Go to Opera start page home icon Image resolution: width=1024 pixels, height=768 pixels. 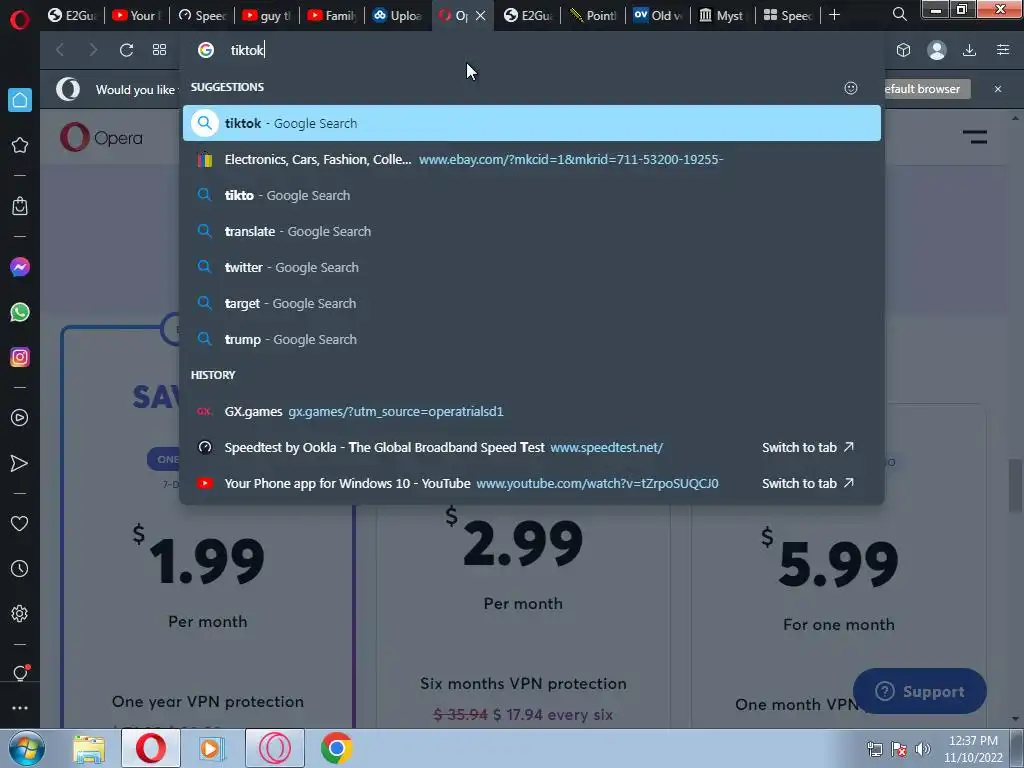tap(20, 100)
